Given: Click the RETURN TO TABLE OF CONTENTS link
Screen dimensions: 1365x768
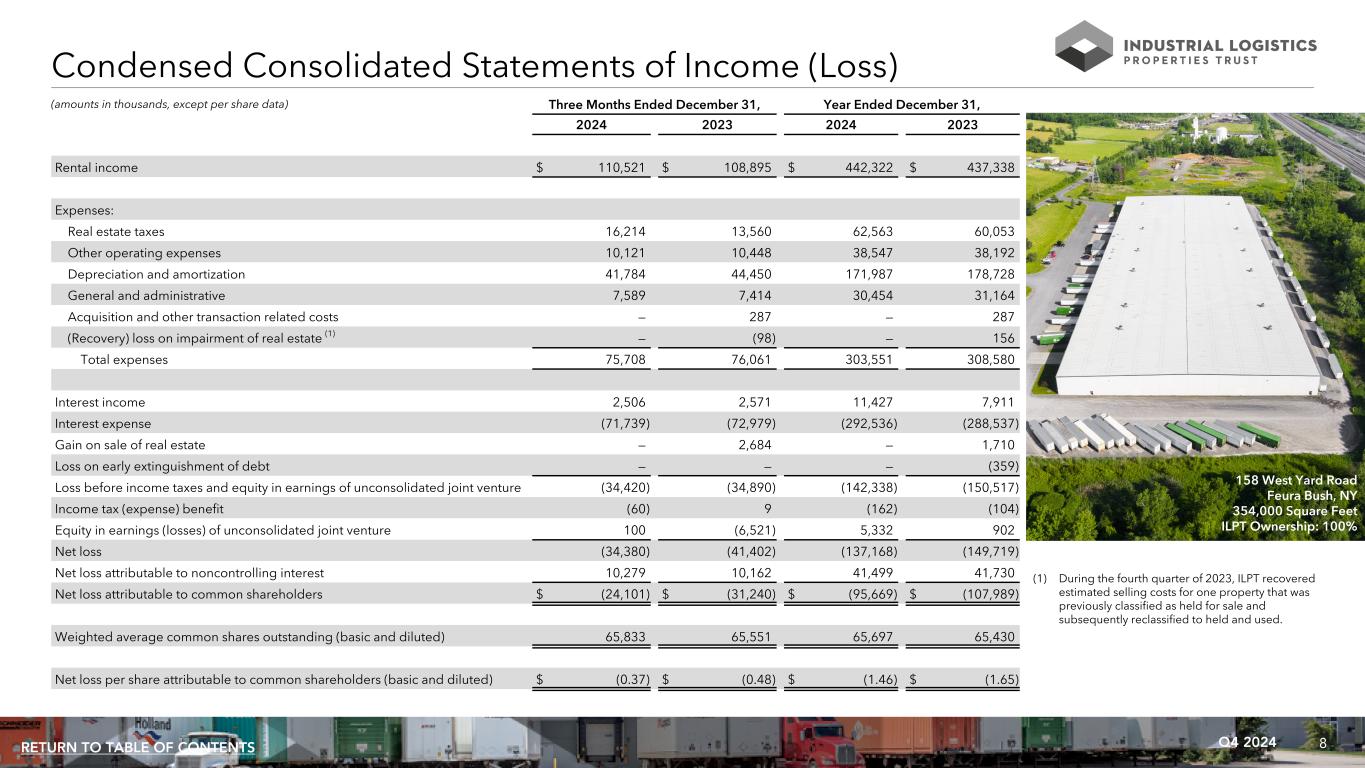Looking at the screenshot, I should 138,748.
